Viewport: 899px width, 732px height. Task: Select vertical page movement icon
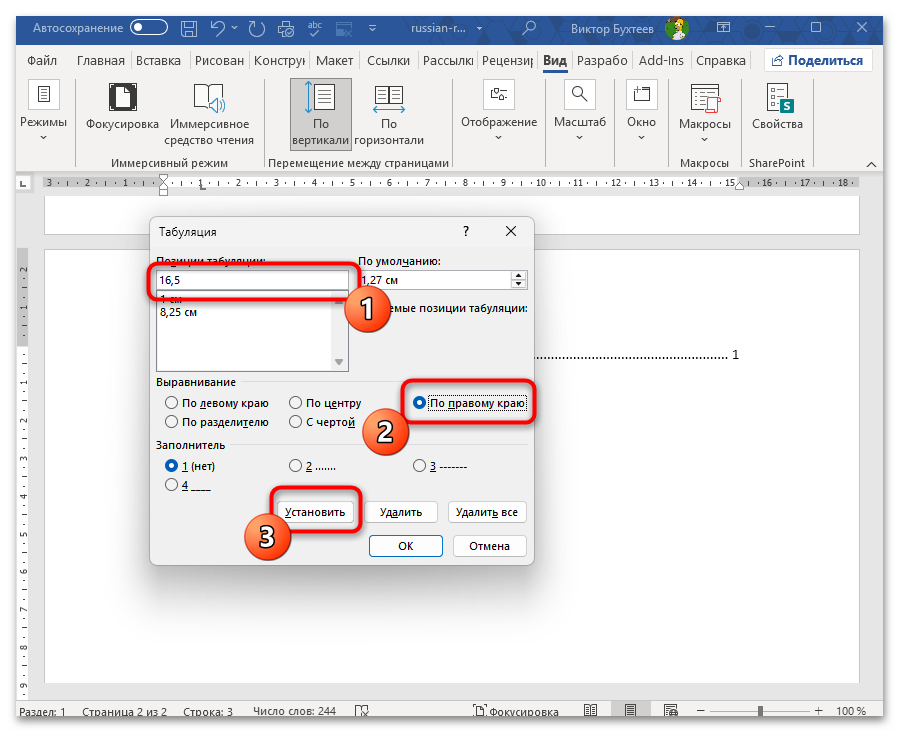pos(320,97)
